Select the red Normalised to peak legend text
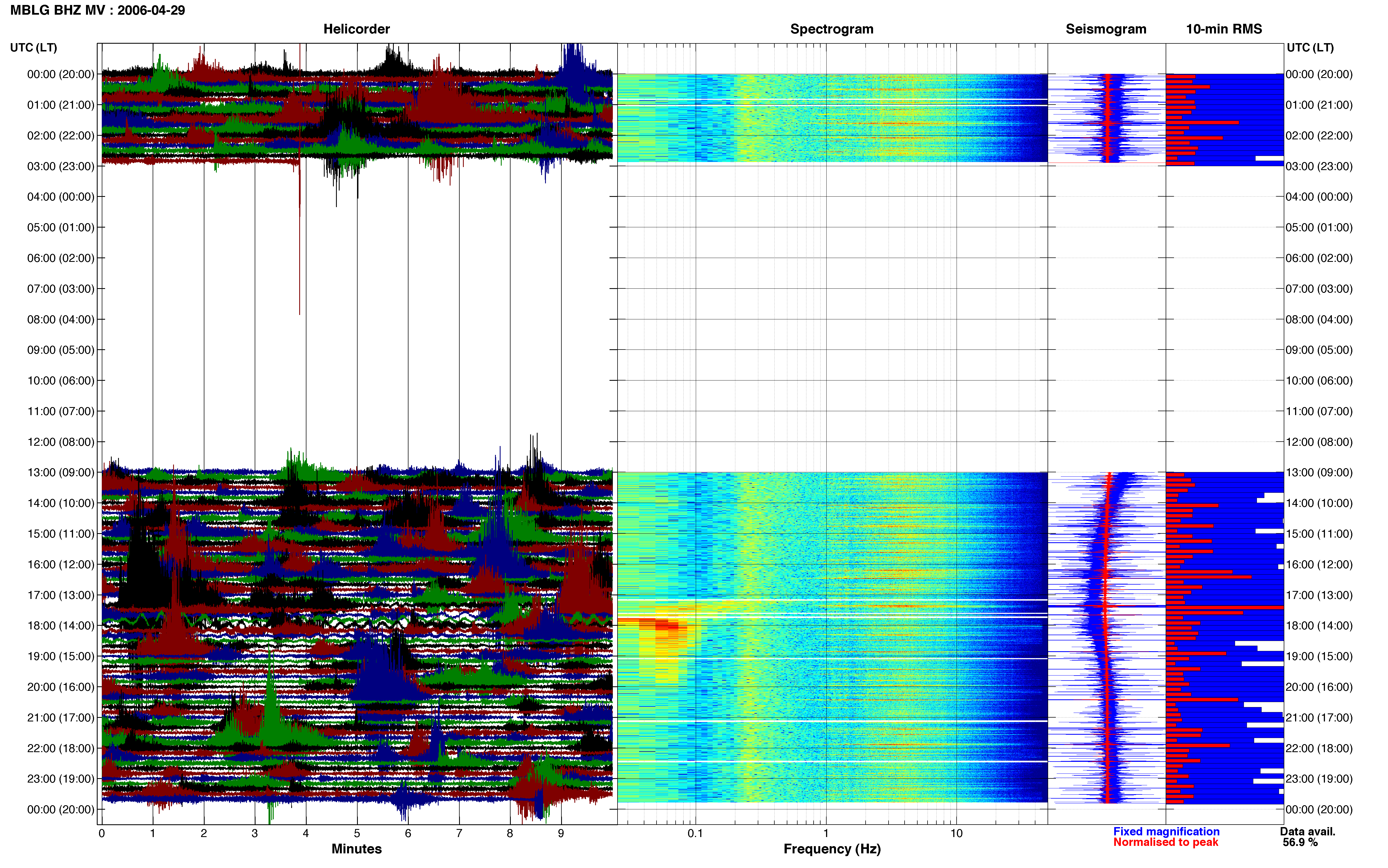1388x868 pixels. coord(1165,842)
